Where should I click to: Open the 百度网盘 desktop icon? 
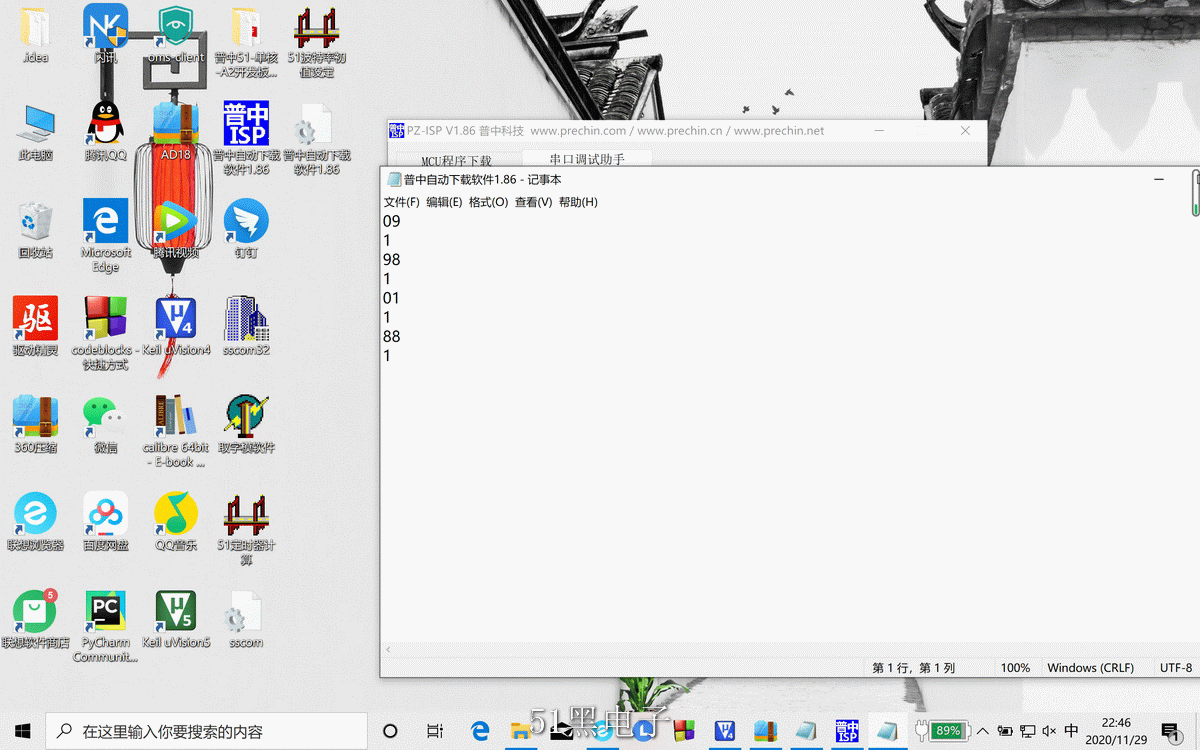point(105,514)
